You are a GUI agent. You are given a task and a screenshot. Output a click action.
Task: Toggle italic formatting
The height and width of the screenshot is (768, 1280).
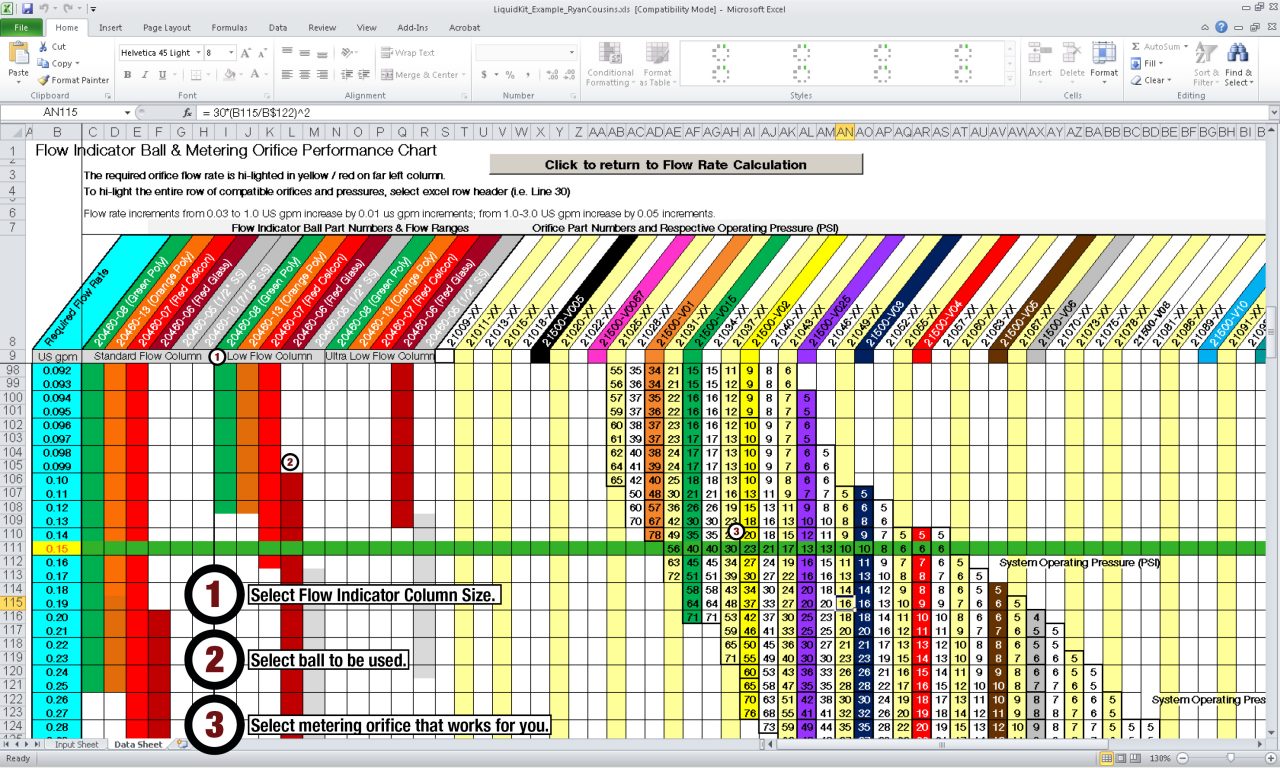point(143,74)
